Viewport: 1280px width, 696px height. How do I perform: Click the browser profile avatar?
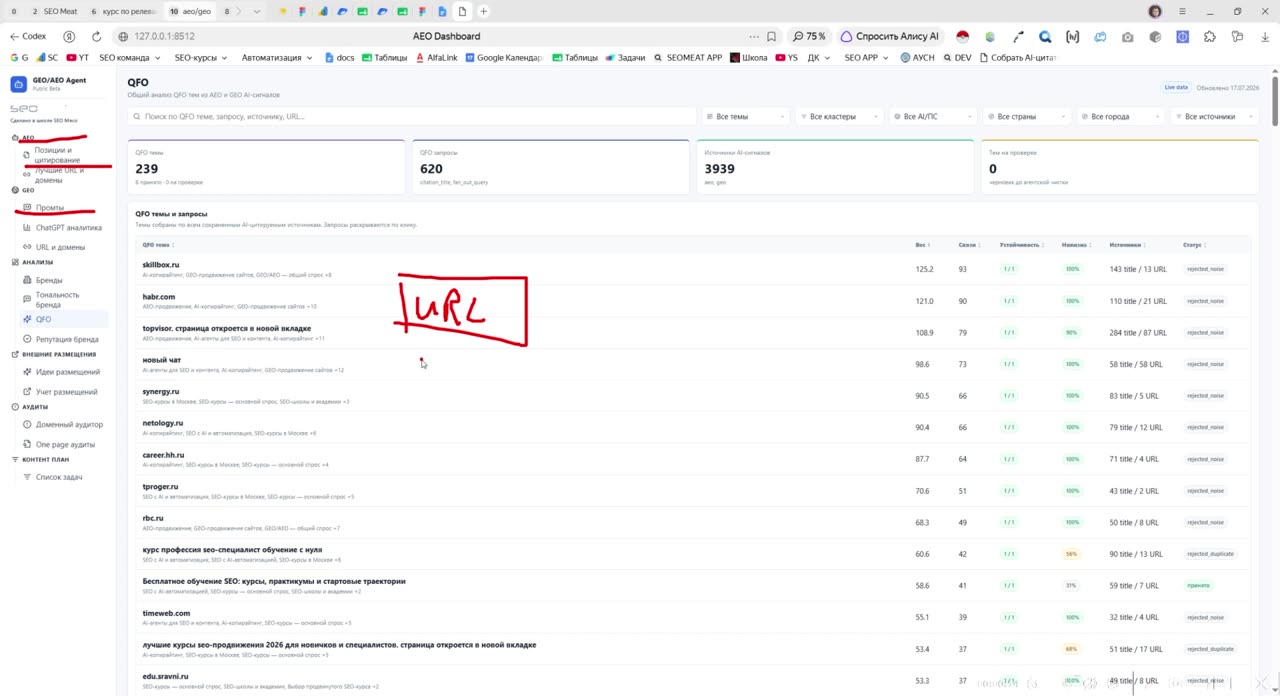[1155, 11]
